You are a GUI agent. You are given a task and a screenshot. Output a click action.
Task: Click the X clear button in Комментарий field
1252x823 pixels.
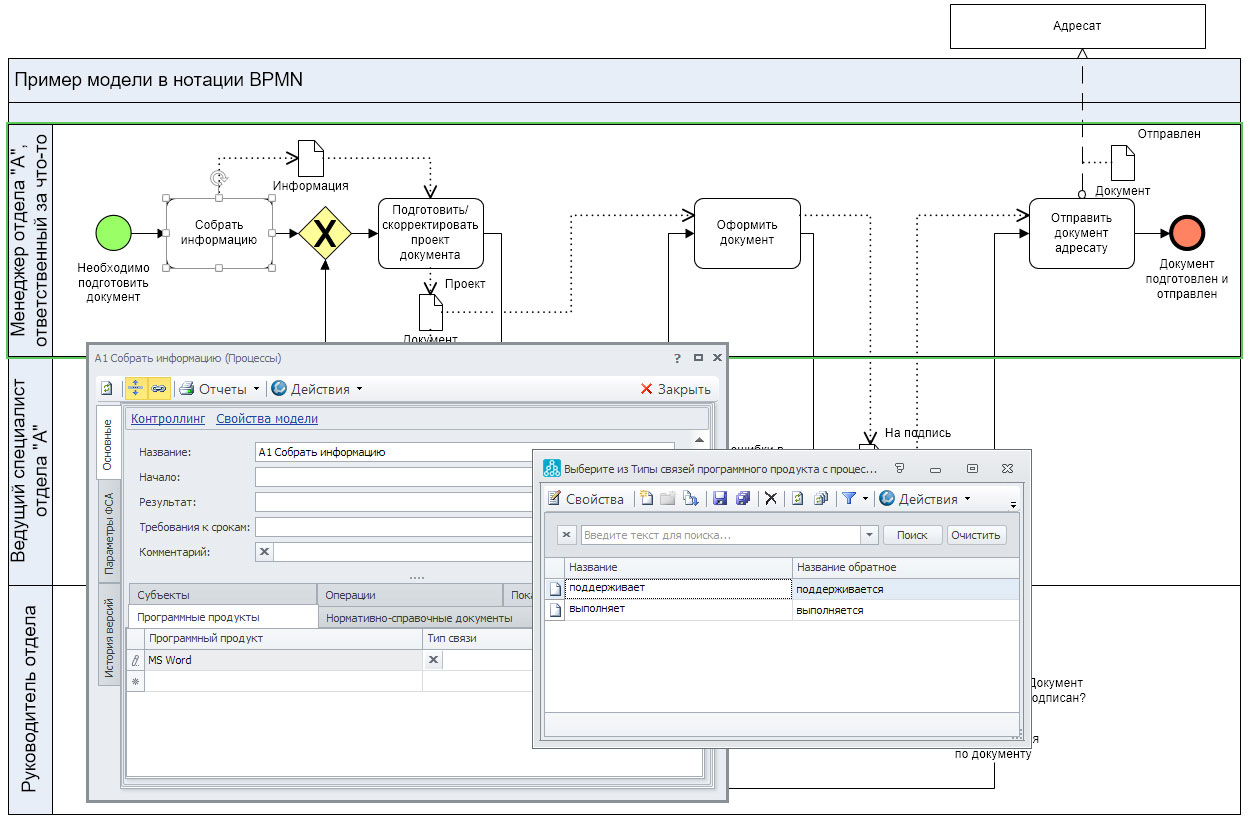(264, 551)
